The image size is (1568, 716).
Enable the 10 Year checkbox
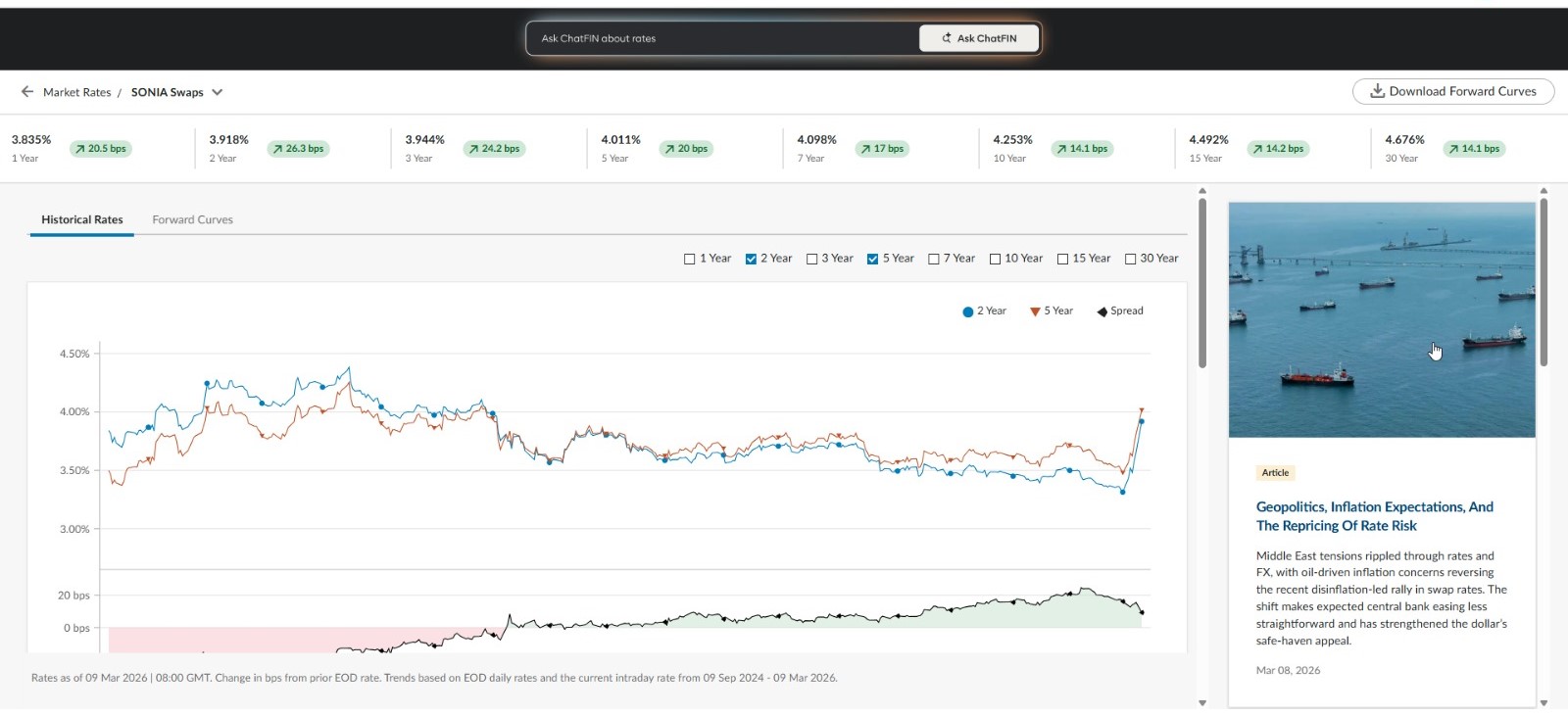tap(995, 260)
